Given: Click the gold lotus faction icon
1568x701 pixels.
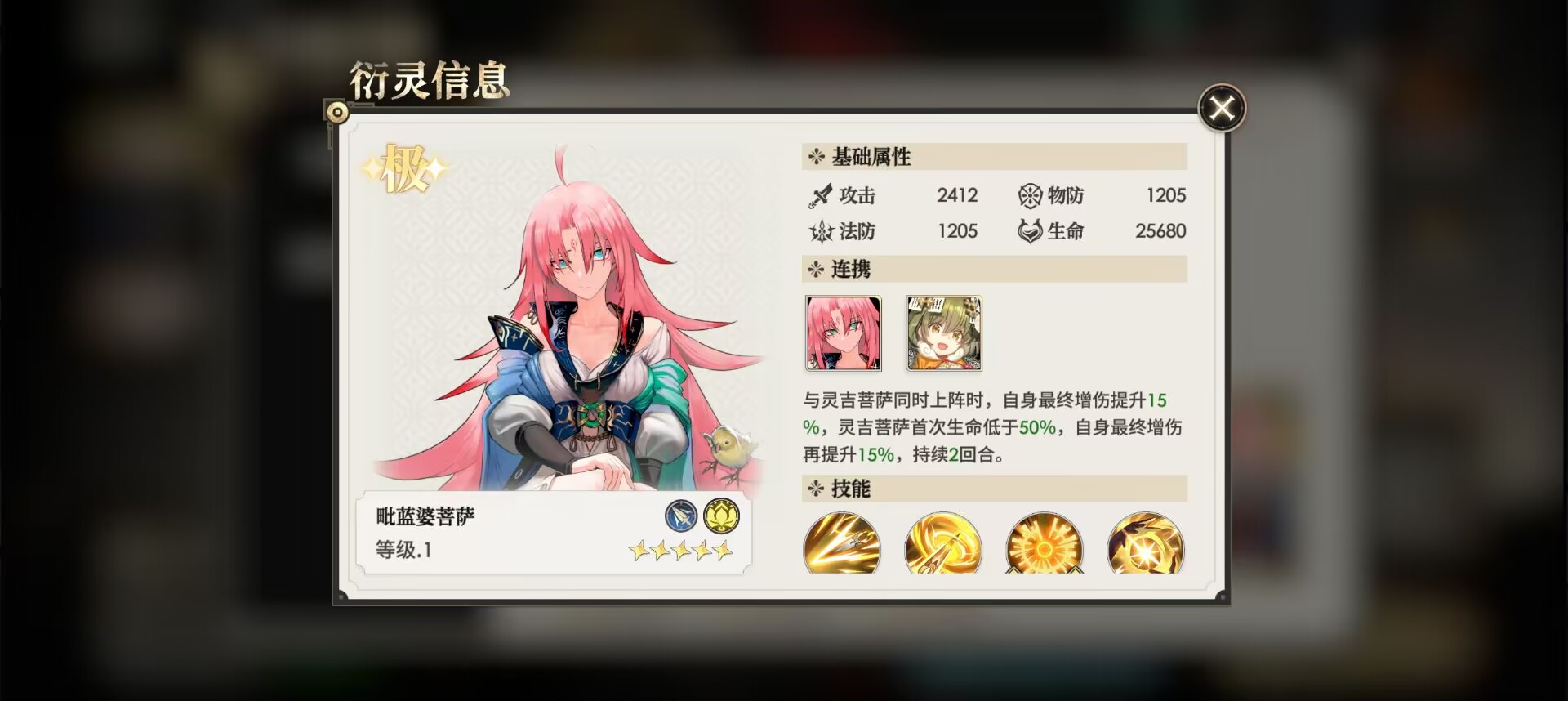Looking at the screenshot, I should (x=721, y=516).
